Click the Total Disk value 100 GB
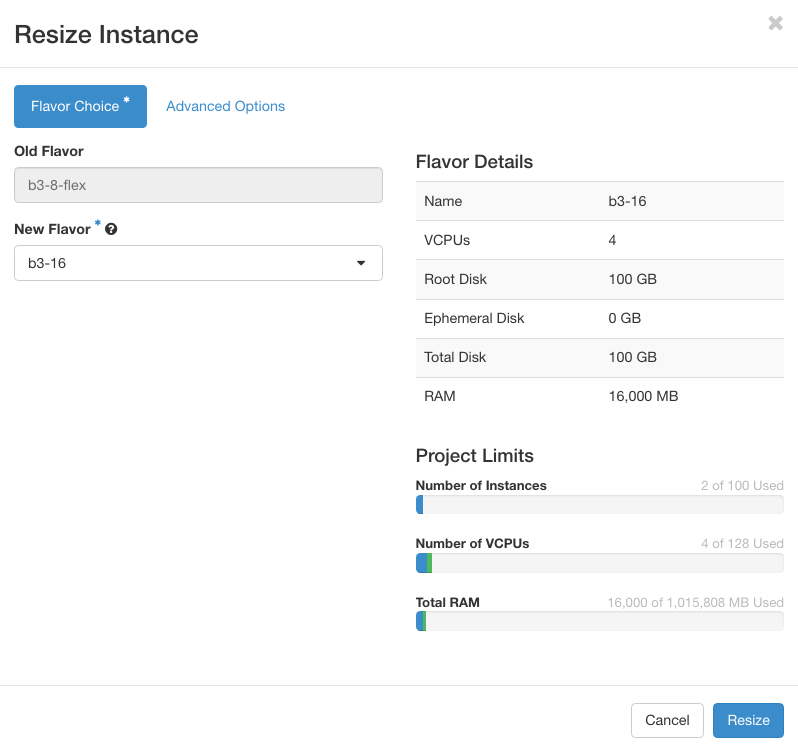The height and width of the screenshot is (751, 798). pos(633,357)
